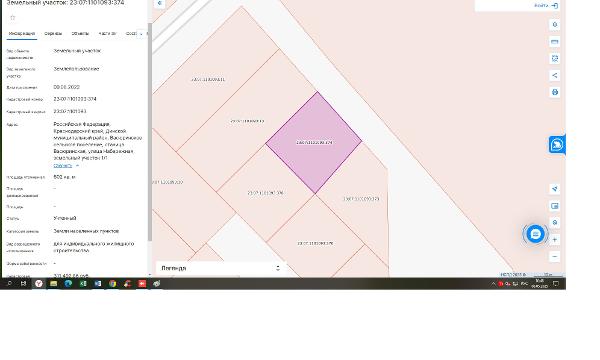Click the login arrow icon at top right
Viewport: 600px width, 360px height.
(555, 6)
